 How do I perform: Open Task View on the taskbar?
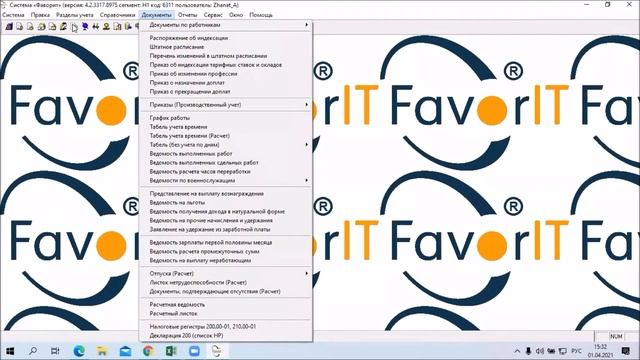55,351
